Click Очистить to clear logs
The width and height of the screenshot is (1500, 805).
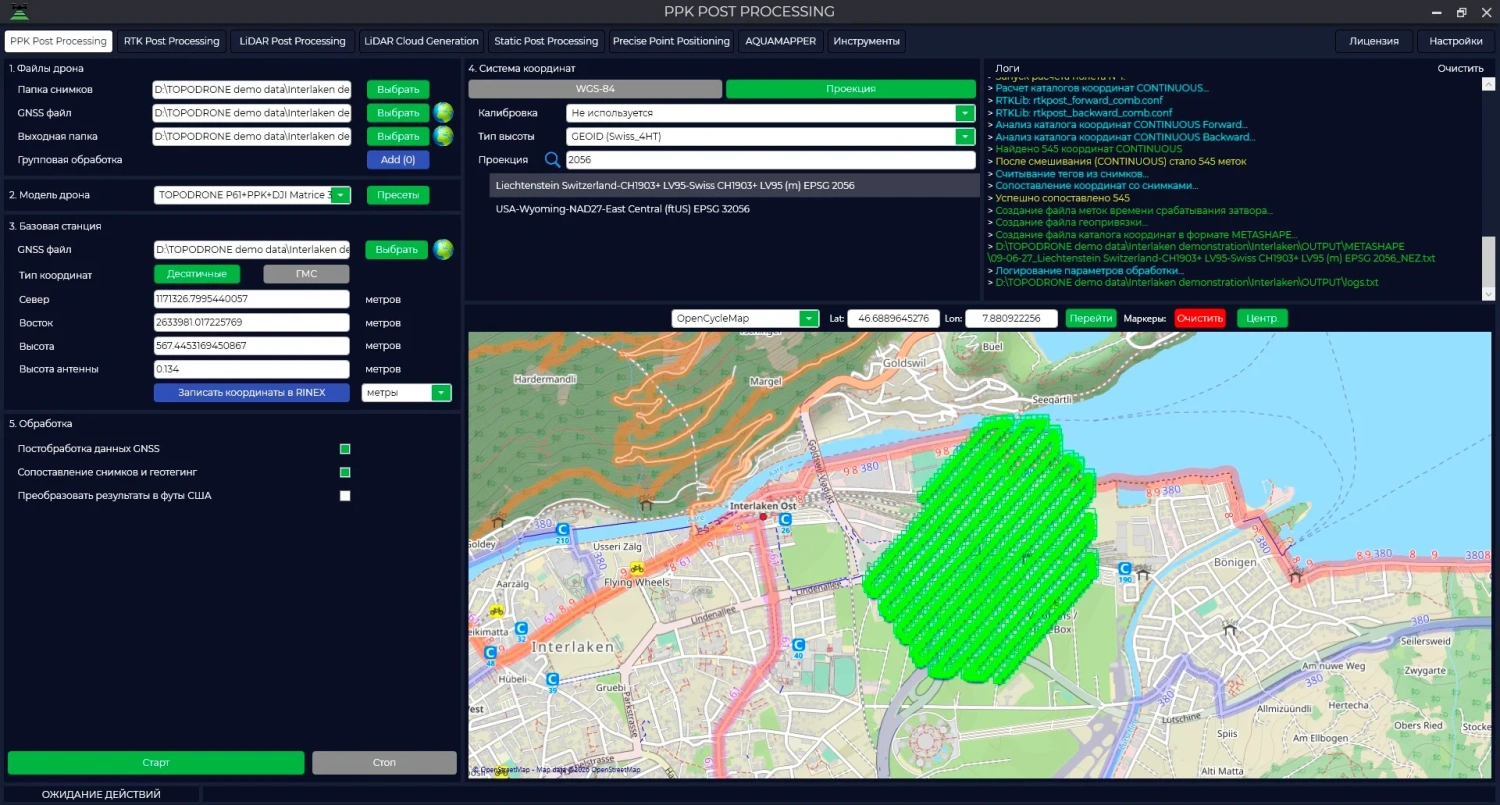pyautogui.click(x=1460, y=68)
